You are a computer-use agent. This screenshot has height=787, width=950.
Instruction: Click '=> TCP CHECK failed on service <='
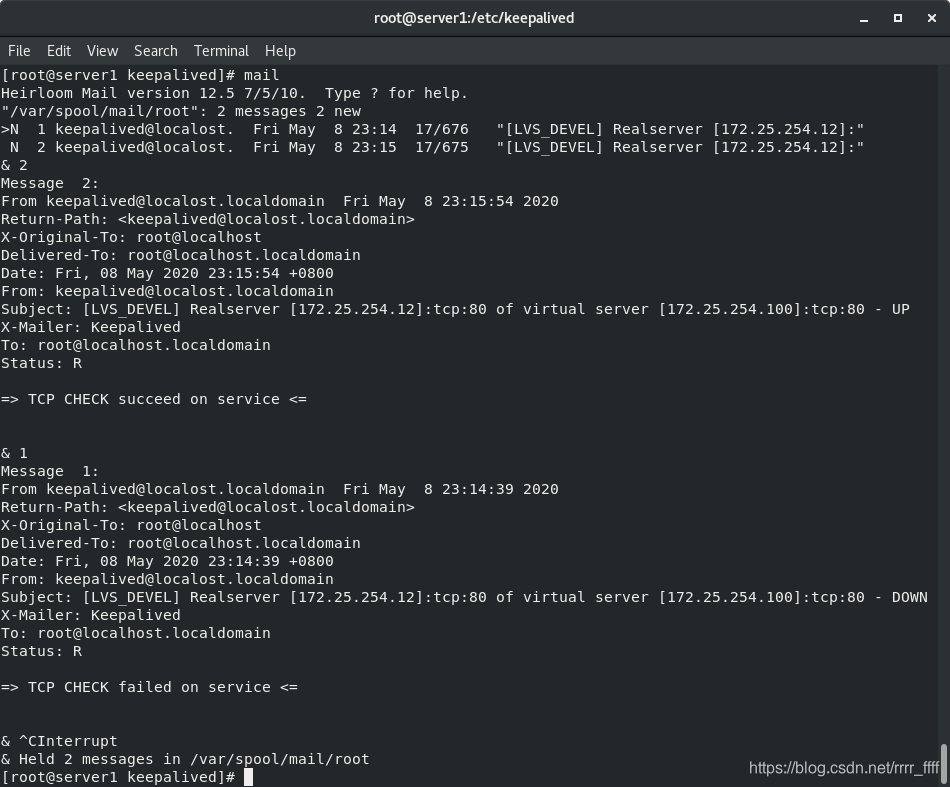click(x=149, y=688)
